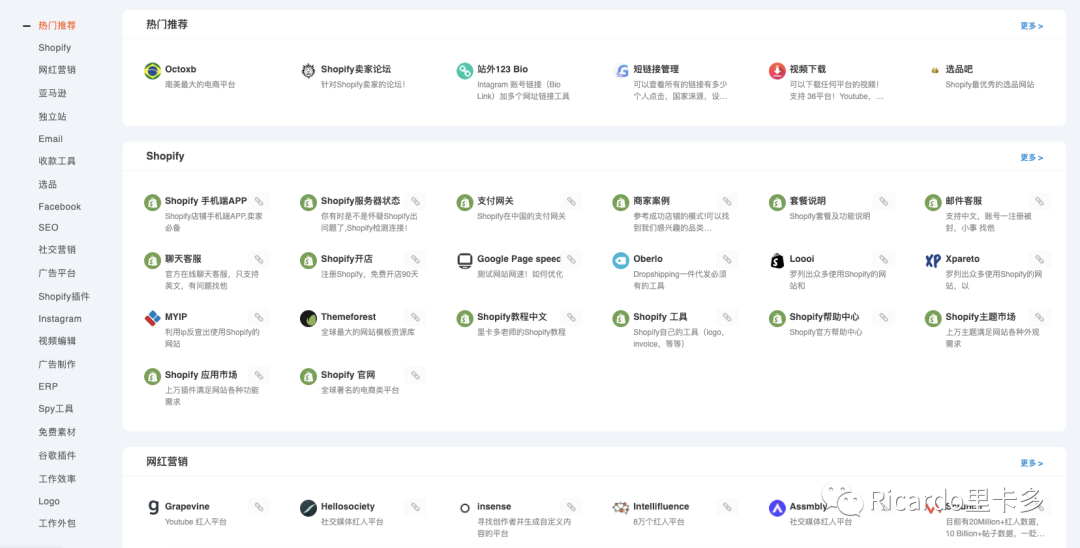The image size is (1080, 548).
Task: Click description text 南美最大的电商平台
Action: 200,85
